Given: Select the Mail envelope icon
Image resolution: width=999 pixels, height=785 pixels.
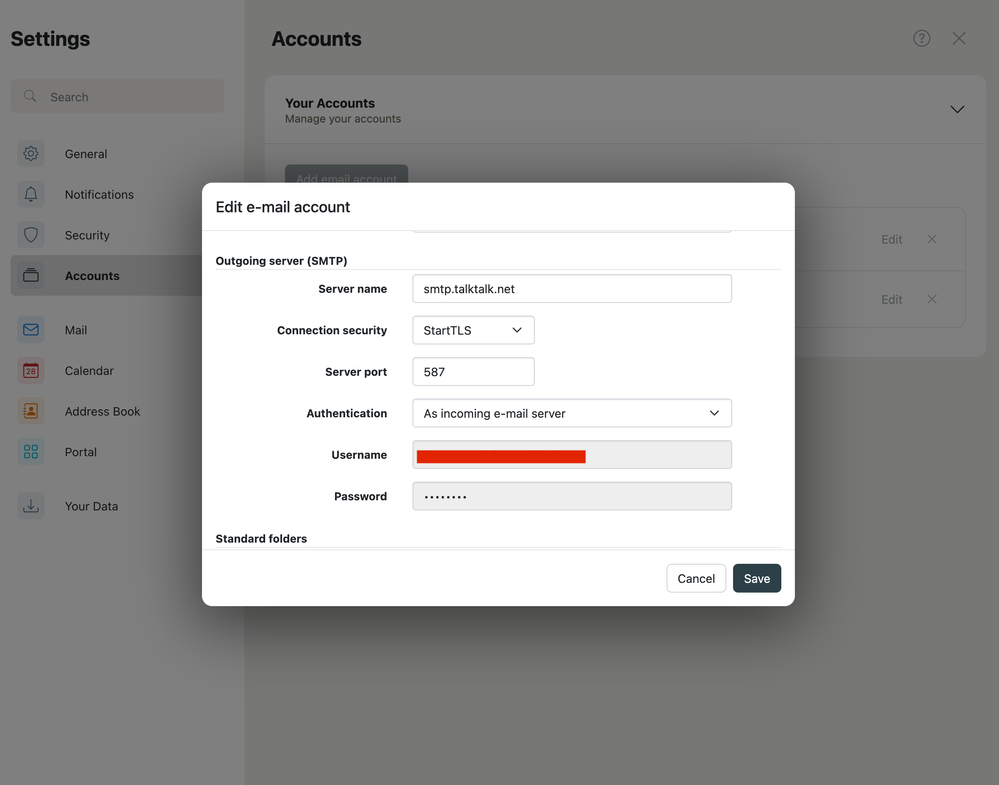Looking at the screenshot, I should coord(31,330).
